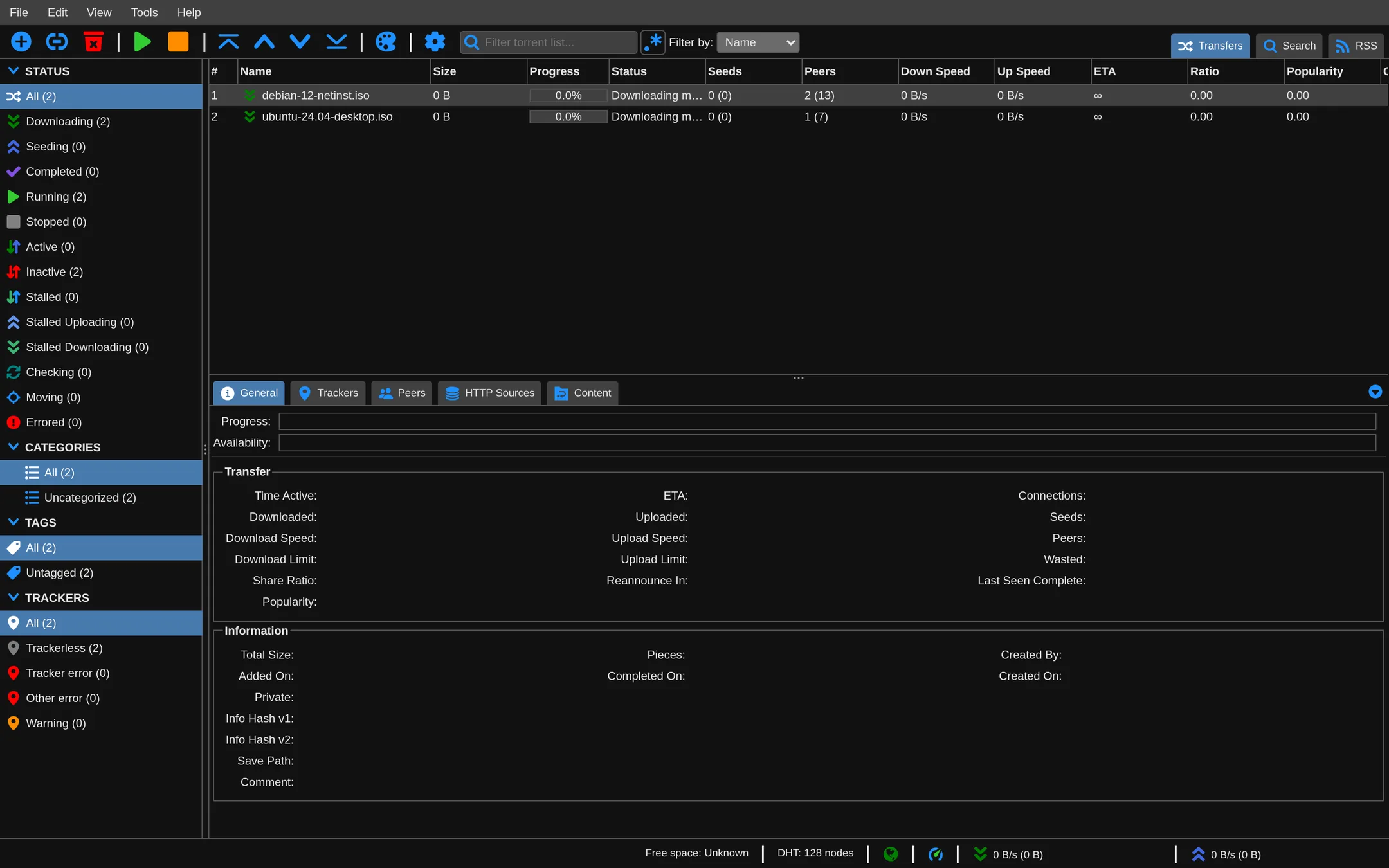The height and width of the screenshot is (868, 1389).
Task: Switch to the Search tab
Action: pos(1289,46)
